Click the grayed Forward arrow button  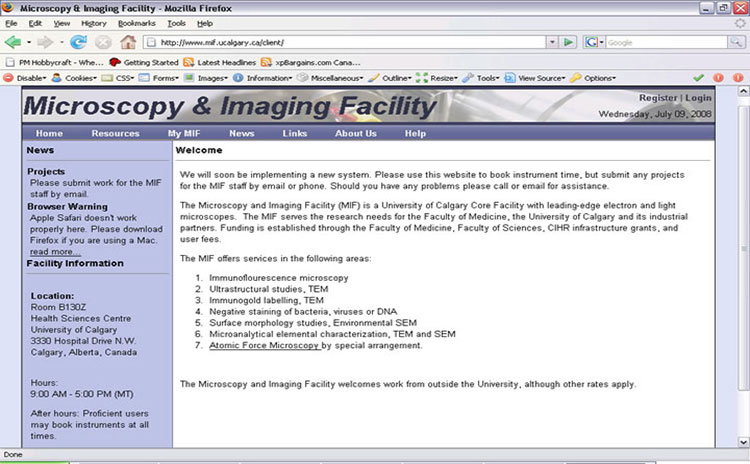[x=45, y=43]
